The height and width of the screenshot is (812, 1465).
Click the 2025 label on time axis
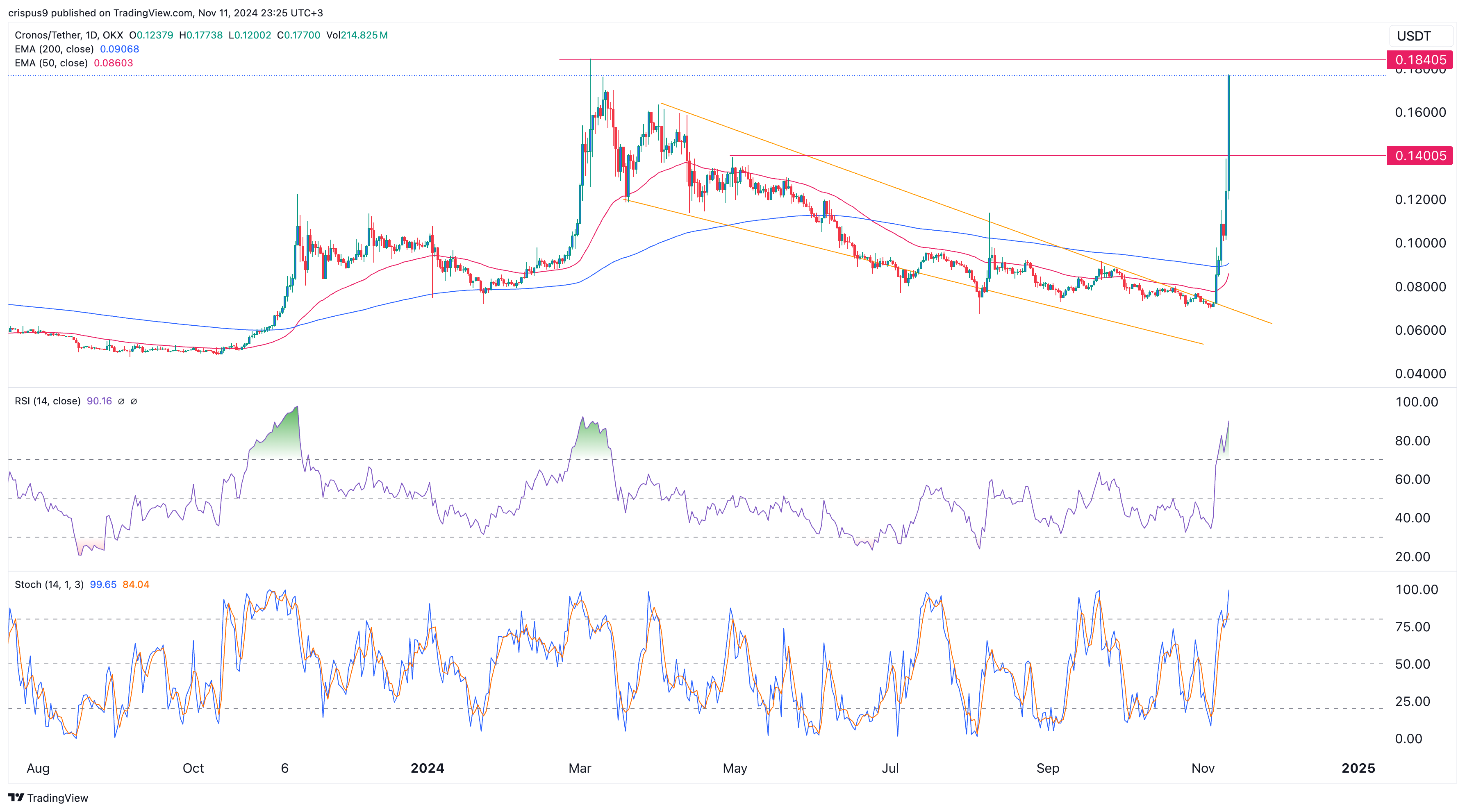pos(1358,768)
